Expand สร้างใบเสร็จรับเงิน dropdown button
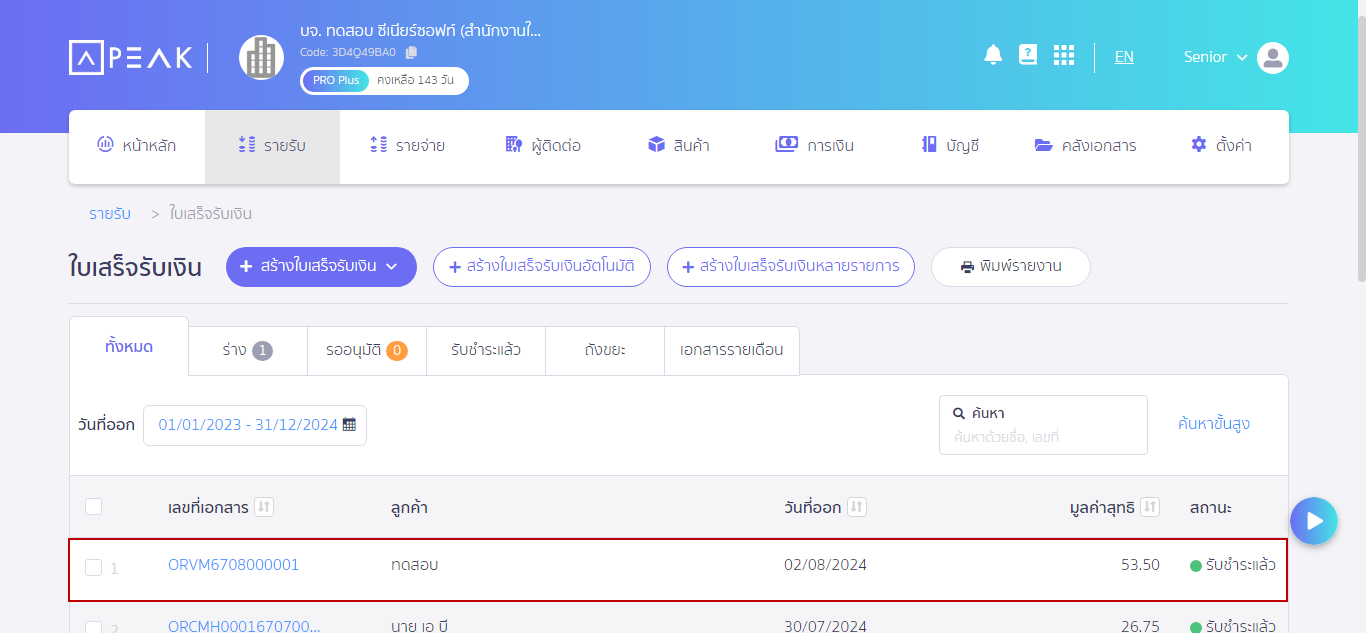1366x633 pixels. 321,267
